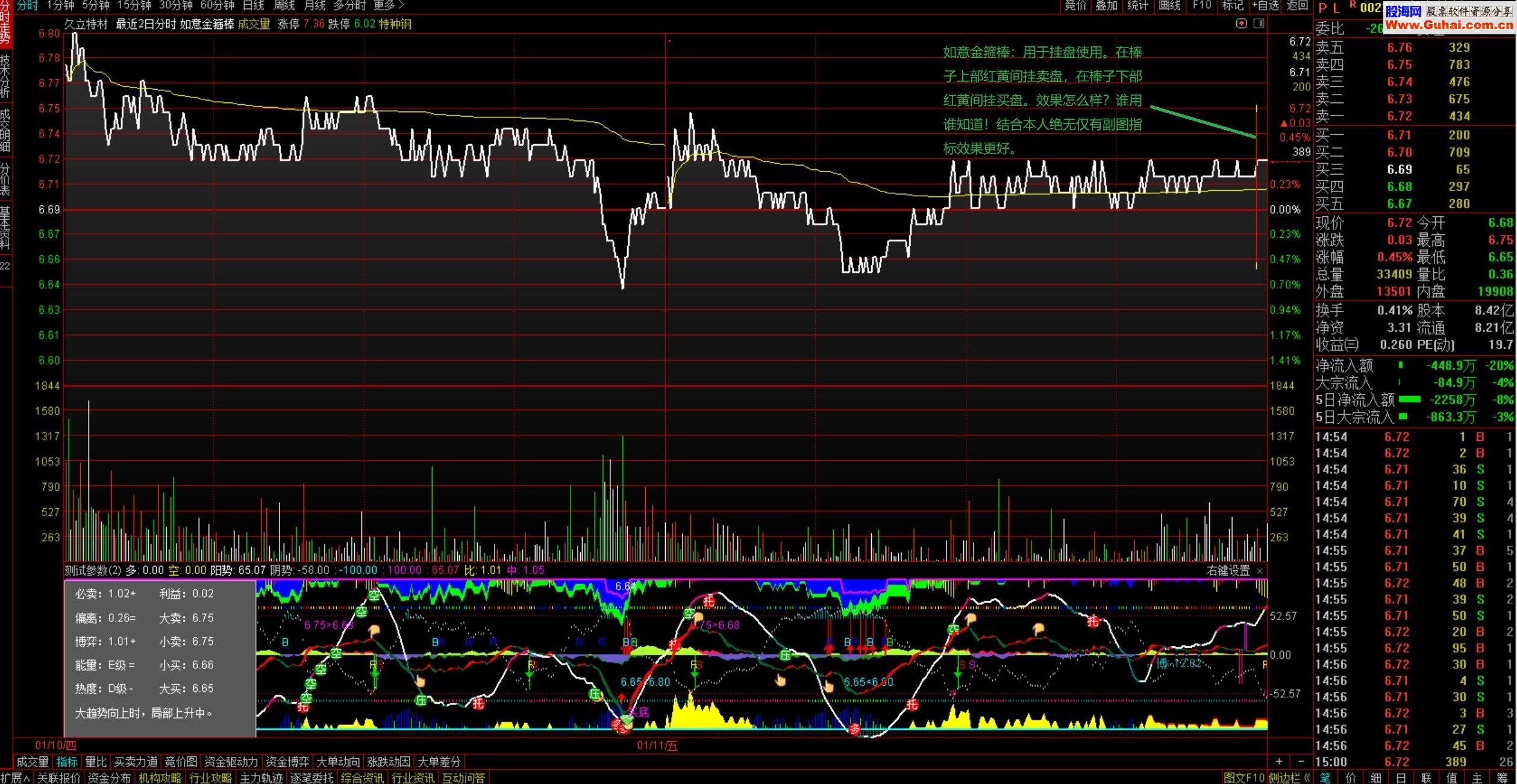The height and width of the screenshot is (784, 1517).
Task: Switch to the 15分钟 period
Action: point(134,5)
